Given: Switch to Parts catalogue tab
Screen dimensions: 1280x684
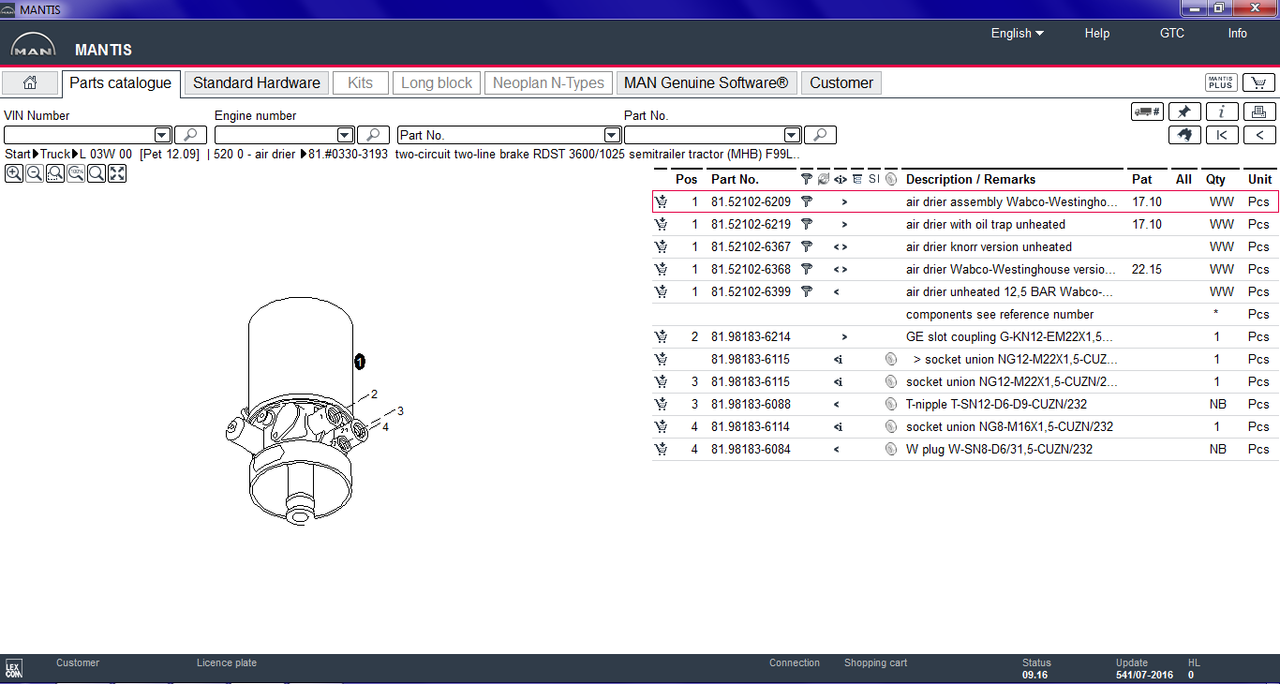Looking at the screenshot, I should [120, 83].
